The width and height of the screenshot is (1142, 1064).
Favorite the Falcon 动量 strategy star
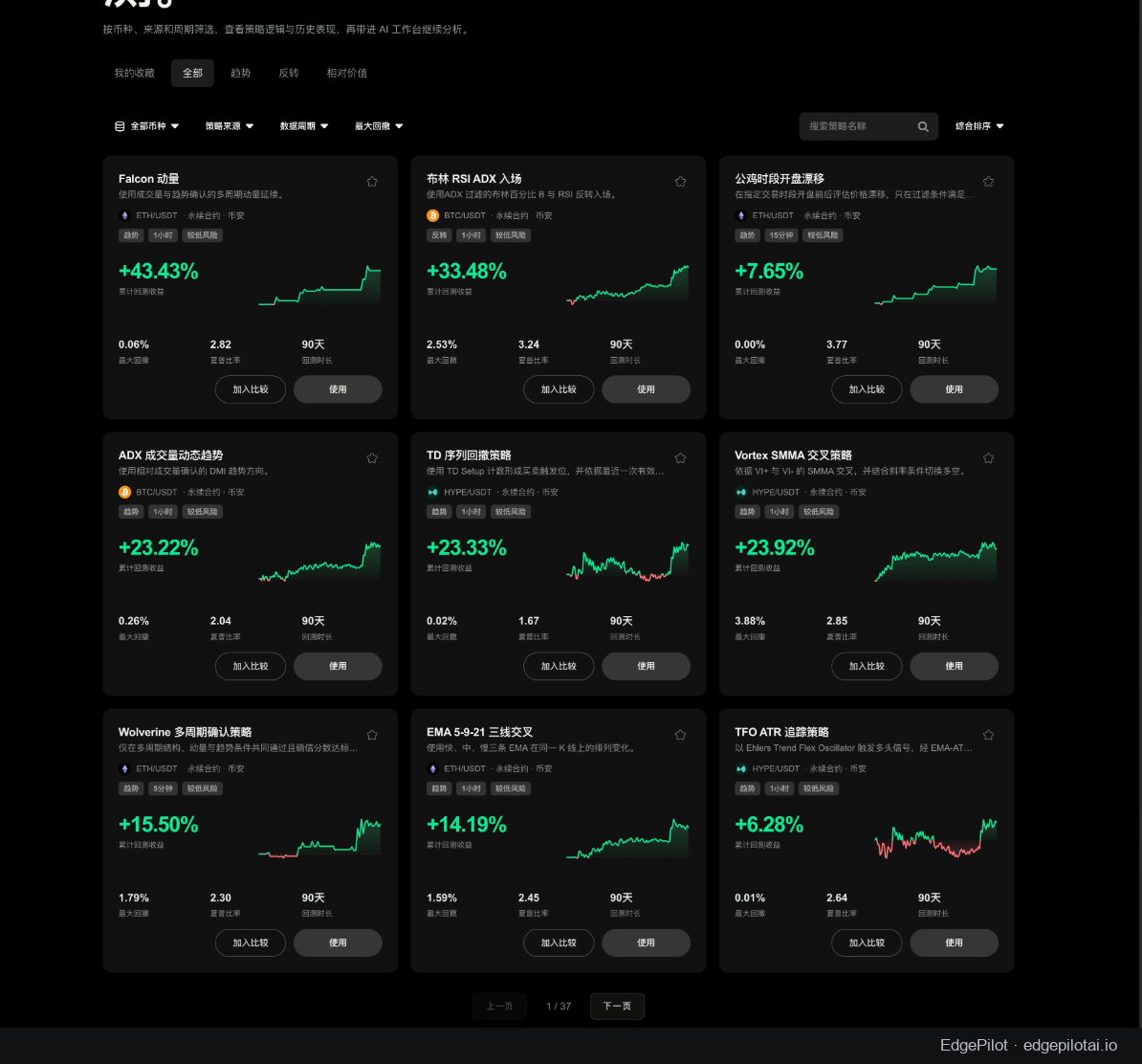point(372,182)
